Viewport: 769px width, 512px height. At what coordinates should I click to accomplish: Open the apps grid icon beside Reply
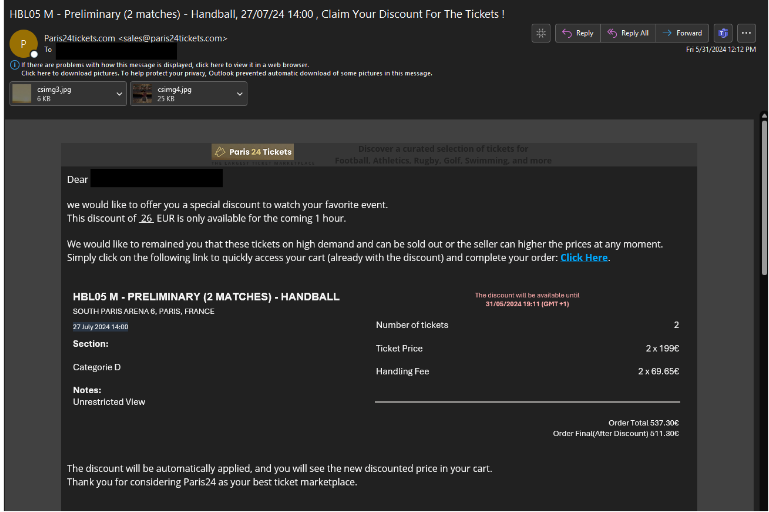point(541,33)
